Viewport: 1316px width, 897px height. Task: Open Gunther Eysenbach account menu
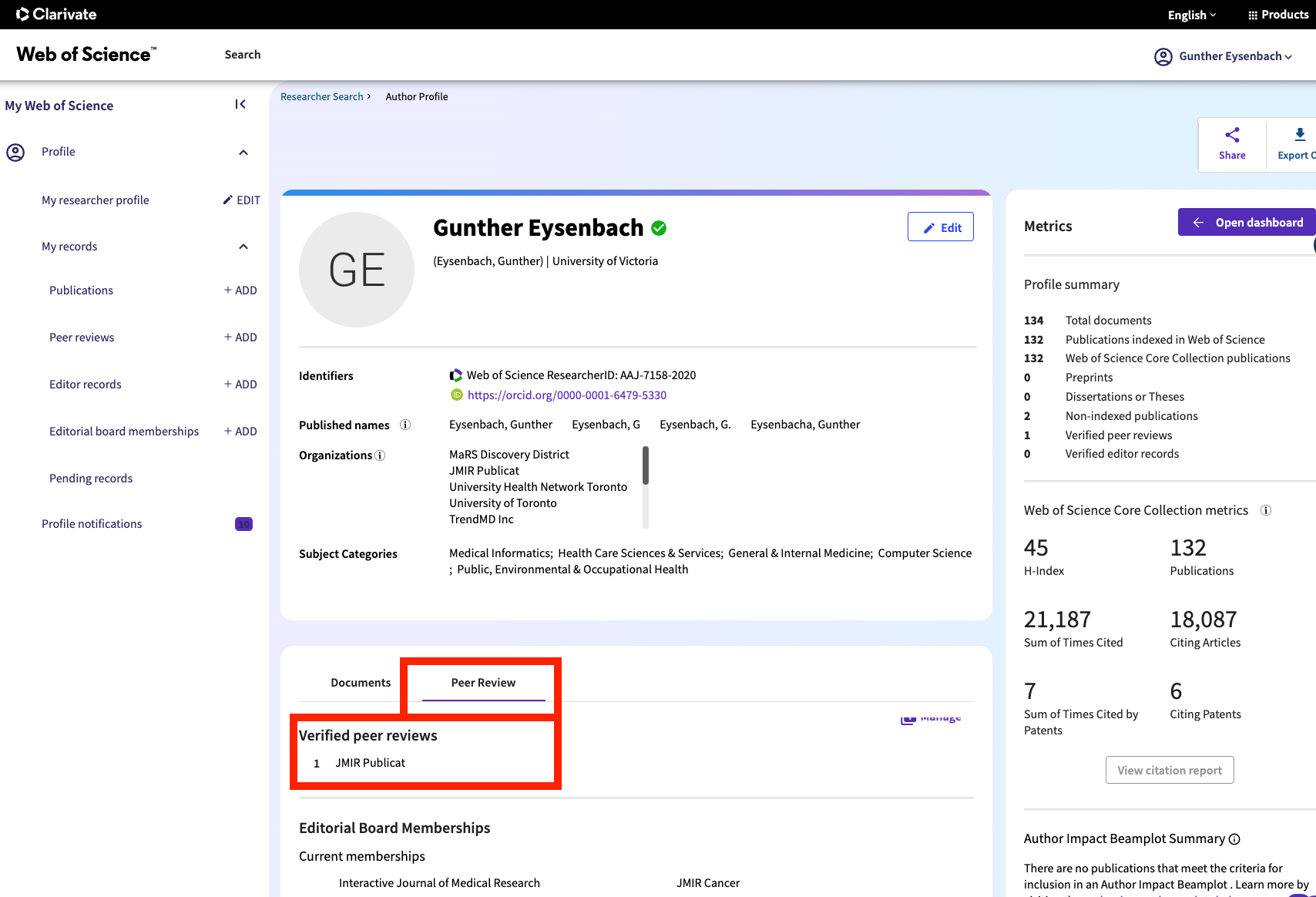(1224, 56)
